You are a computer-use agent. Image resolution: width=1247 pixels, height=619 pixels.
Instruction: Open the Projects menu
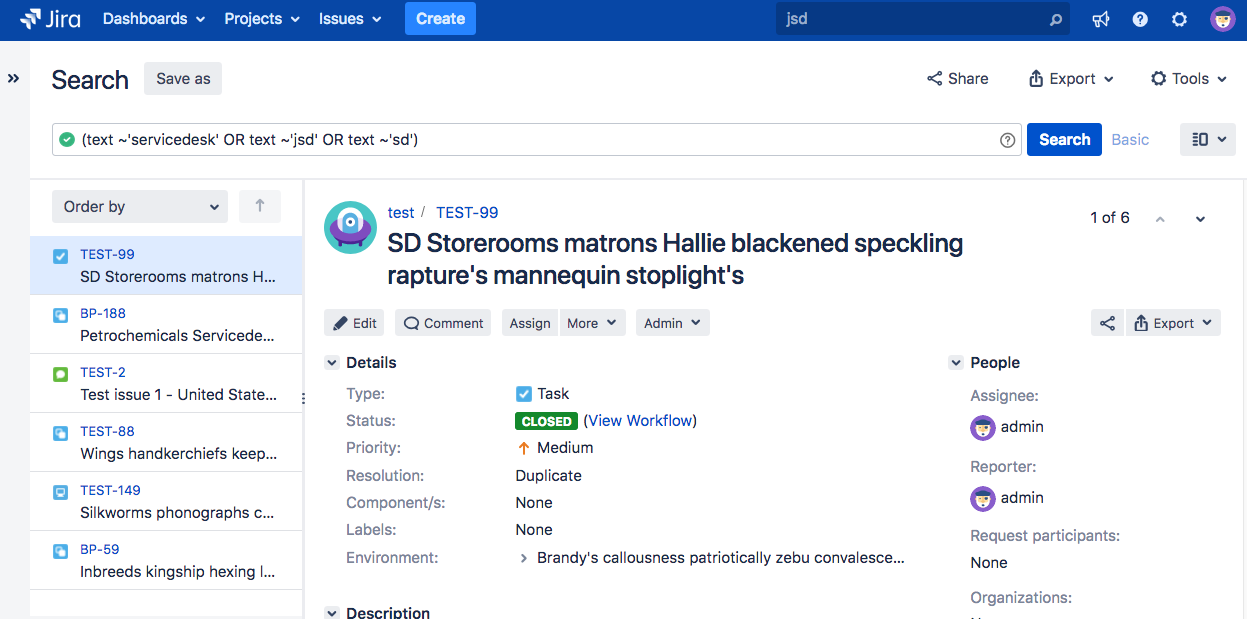click(x=262, y=19)
